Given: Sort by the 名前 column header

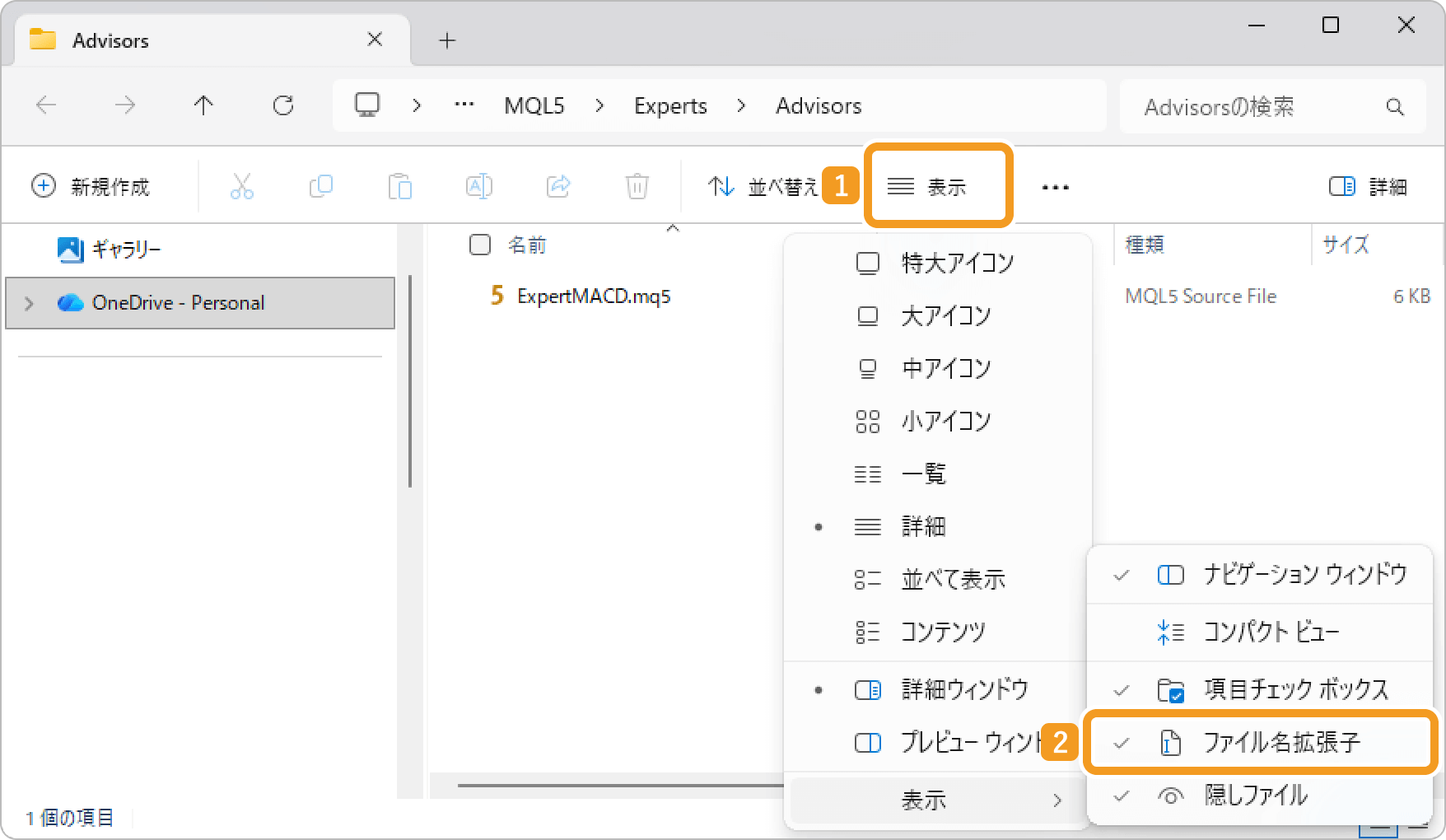Looking at the screenshot, I should click(527, 245).
